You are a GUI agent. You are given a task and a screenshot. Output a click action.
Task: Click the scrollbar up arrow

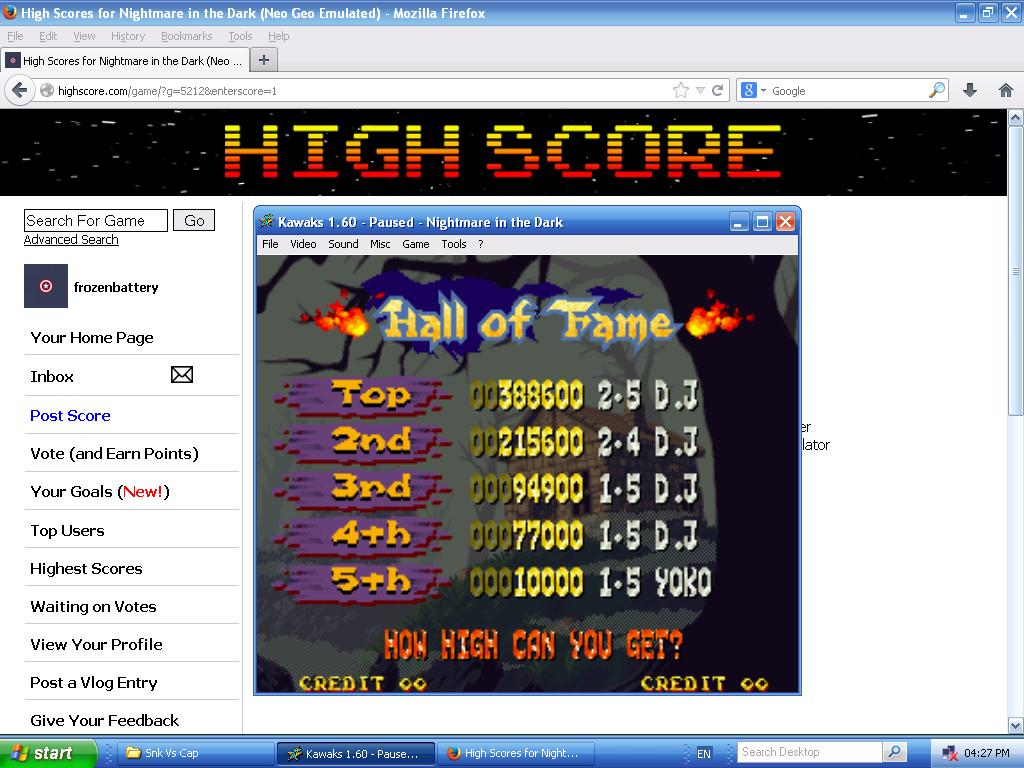click(x=1016, y=118)
